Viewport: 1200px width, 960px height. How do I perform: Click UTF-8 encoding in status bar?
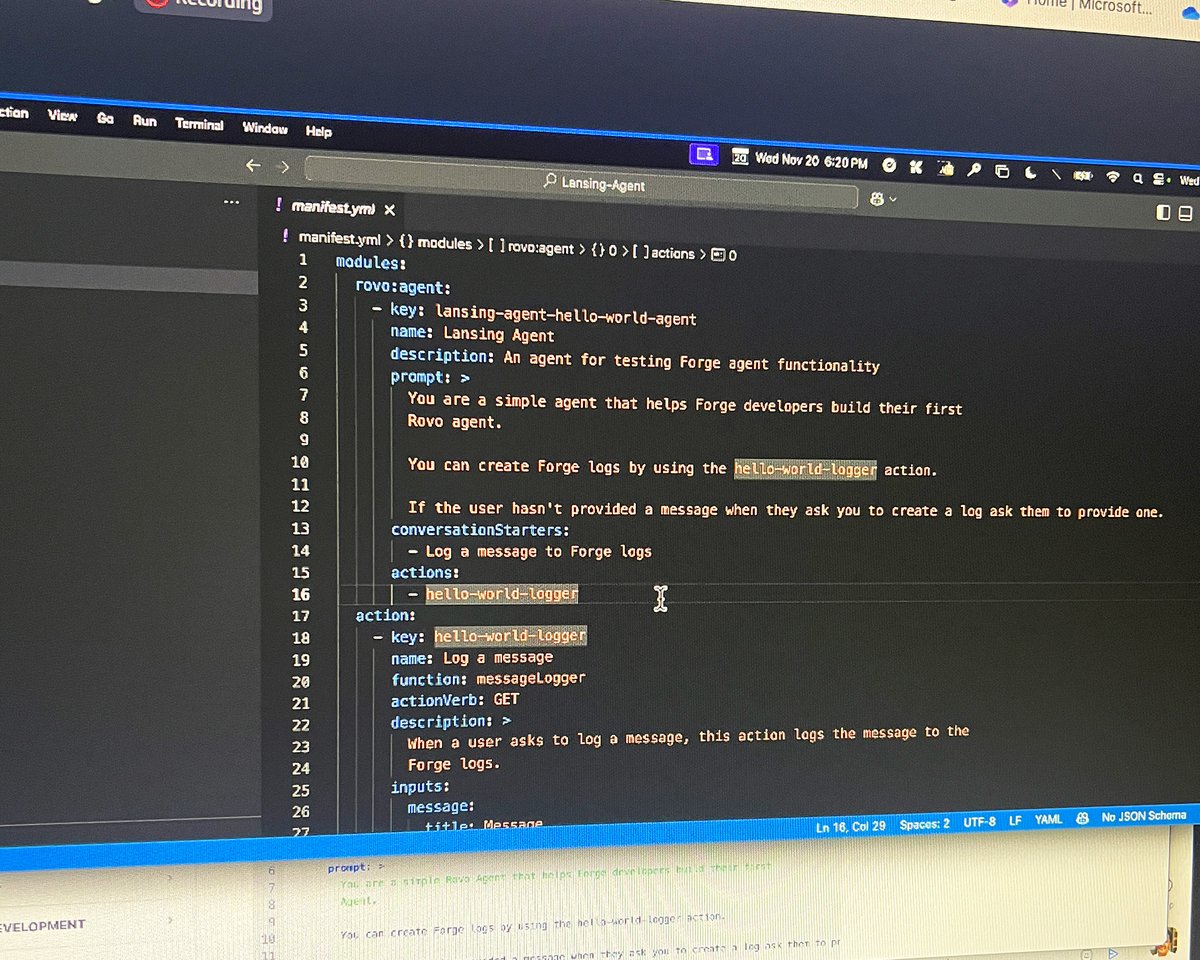(x=979, y=822)
